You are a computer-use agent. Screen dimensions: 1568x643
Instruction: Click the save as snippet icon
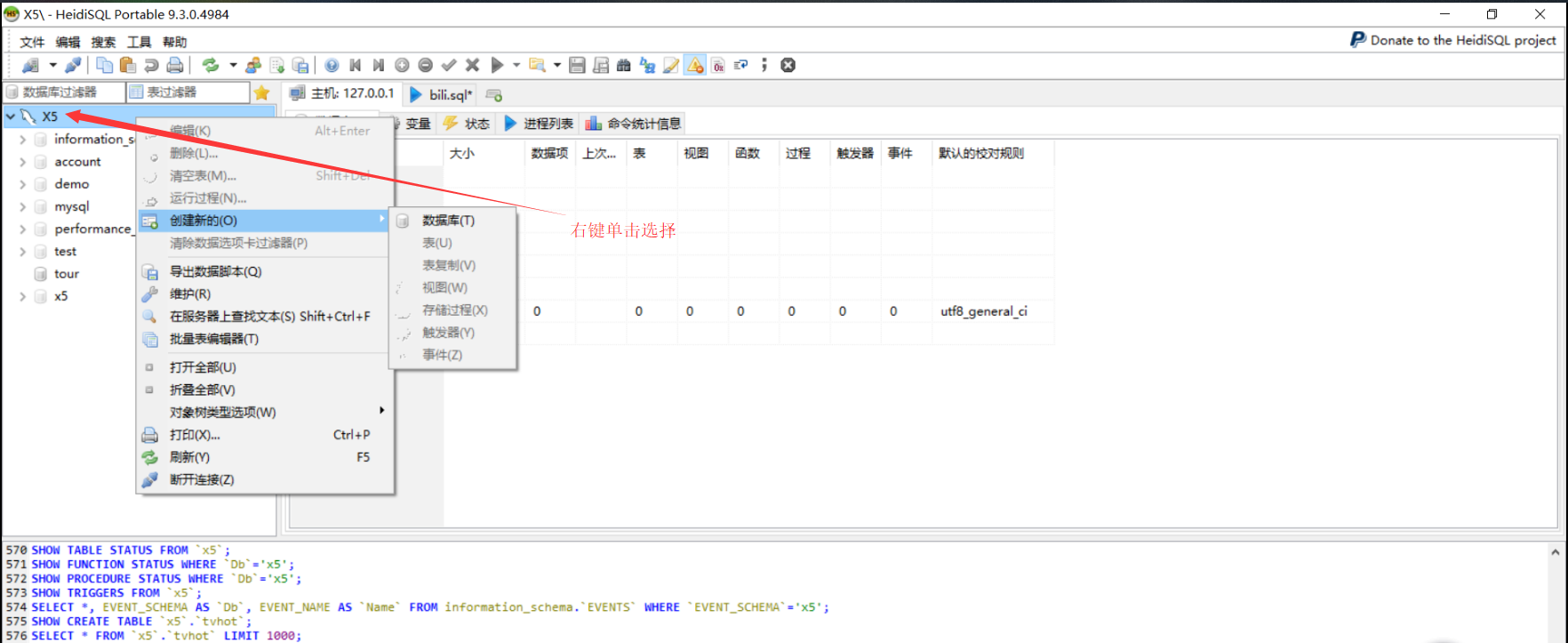[601, 65]
